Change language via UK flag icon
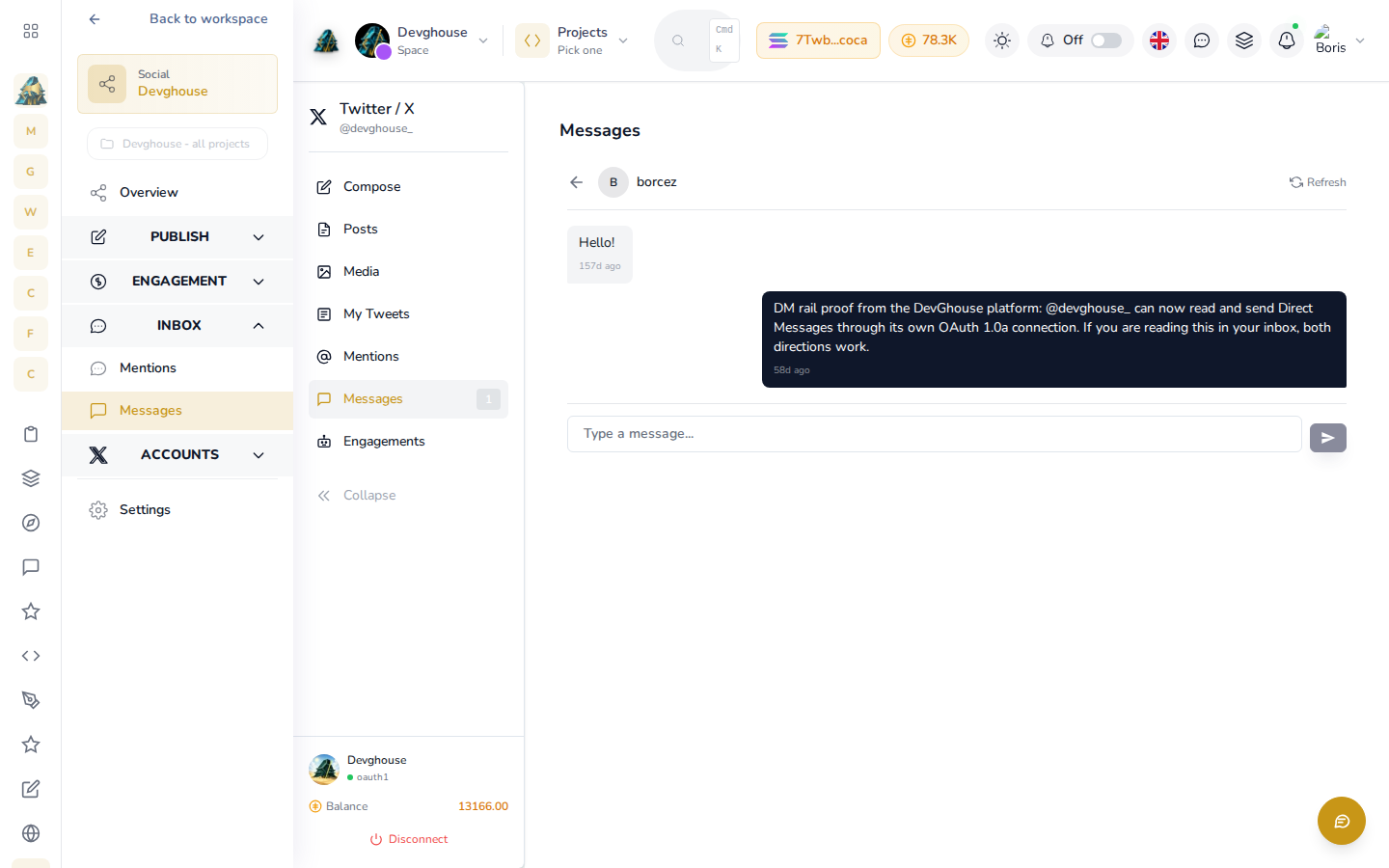The width and height of the screenshot is (1389, 868). (1159, 41)
